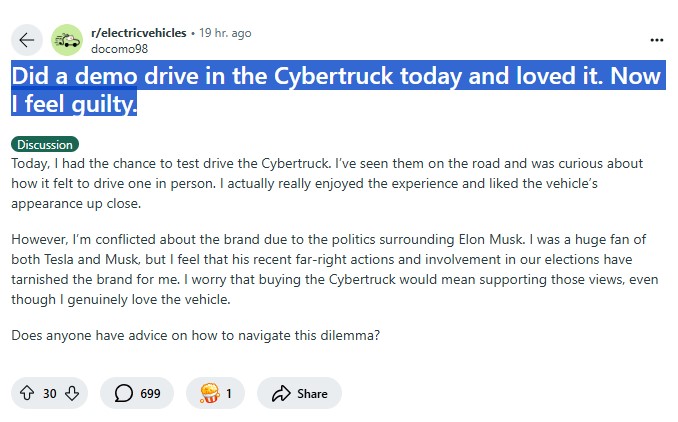Open the electricvehicles subreddit avatar

click(x=67, y=40)
